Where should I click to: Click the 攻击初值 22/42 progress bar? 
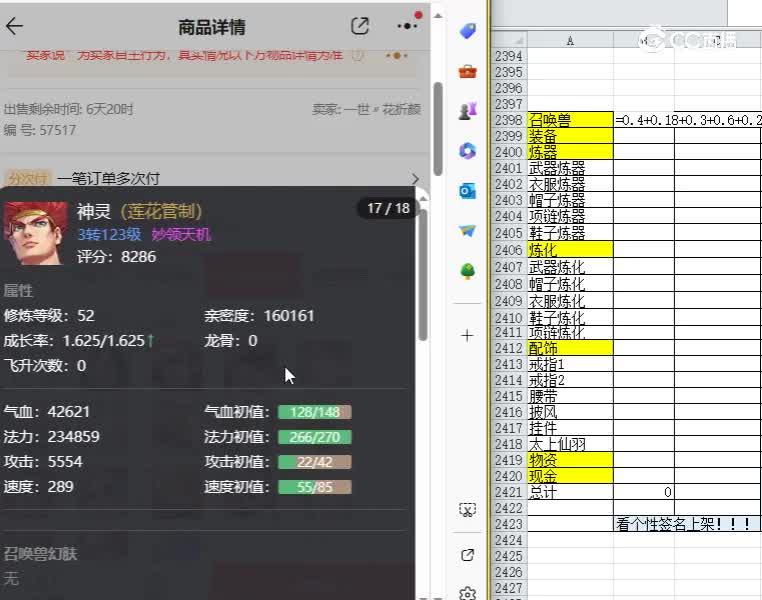coord(314,462)
